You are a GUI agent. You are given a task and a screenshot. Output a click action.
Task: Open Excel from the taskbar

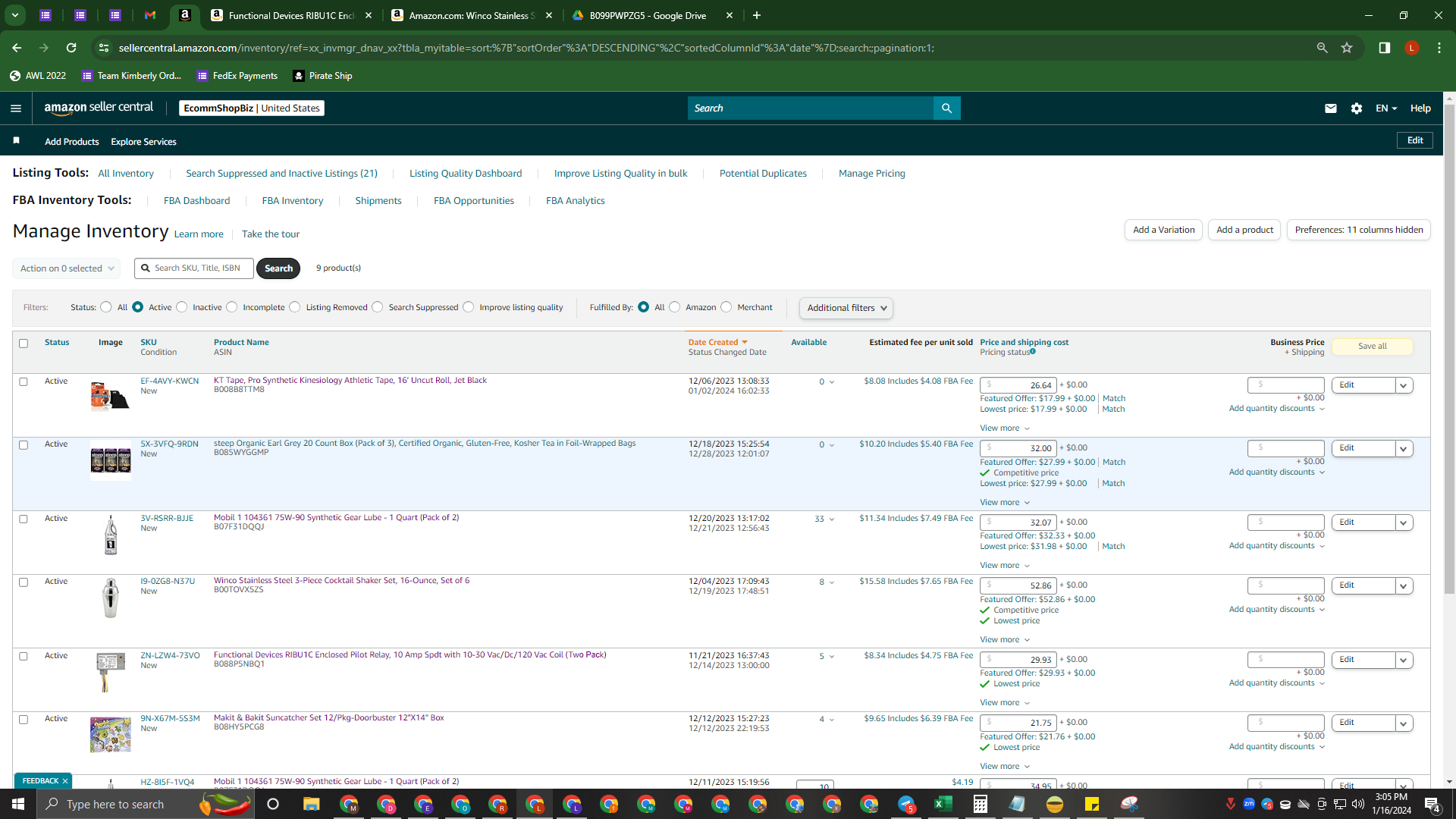tap(943, 804)
